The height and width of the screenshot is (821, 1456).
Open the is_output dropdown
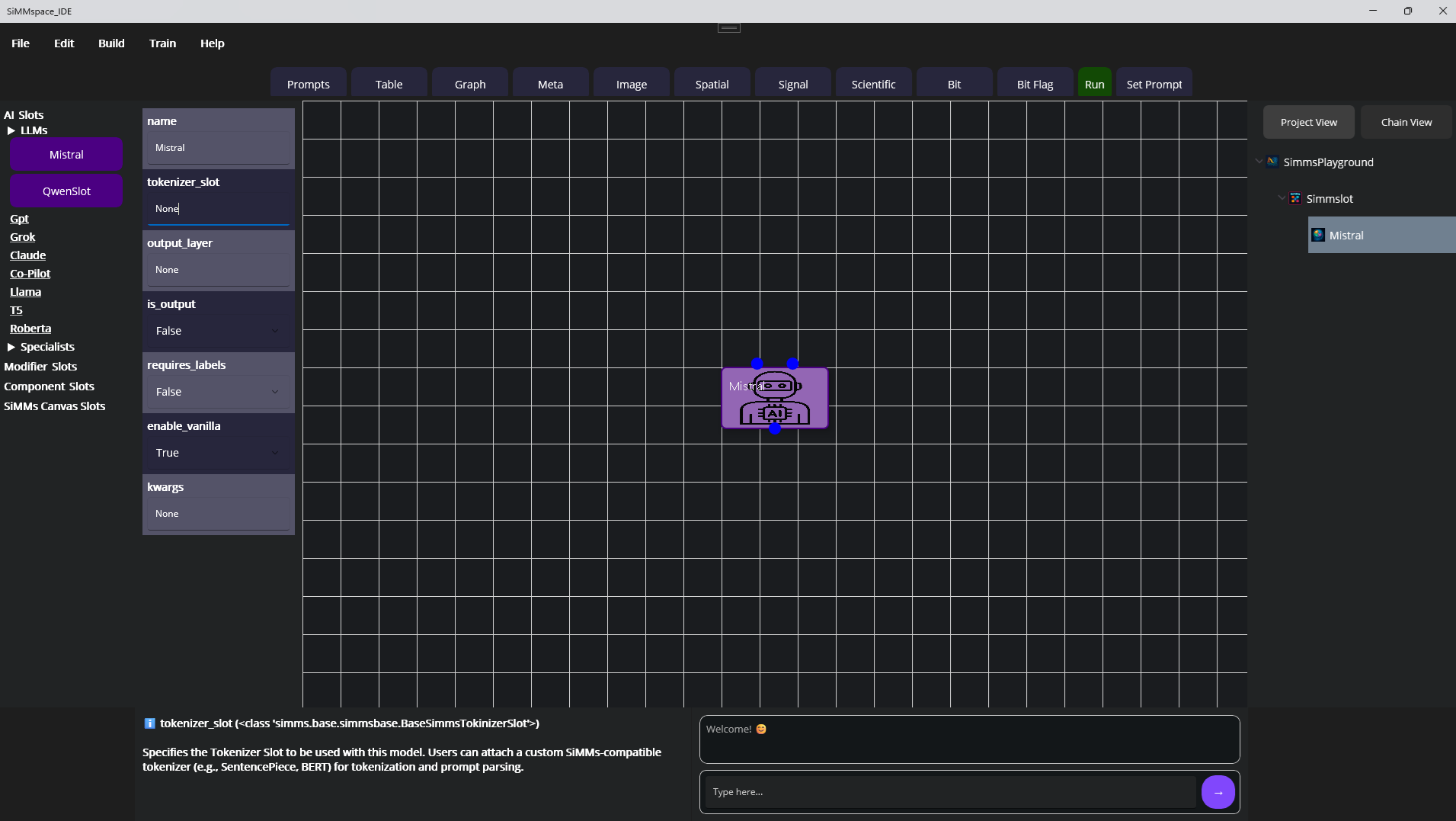218,331
